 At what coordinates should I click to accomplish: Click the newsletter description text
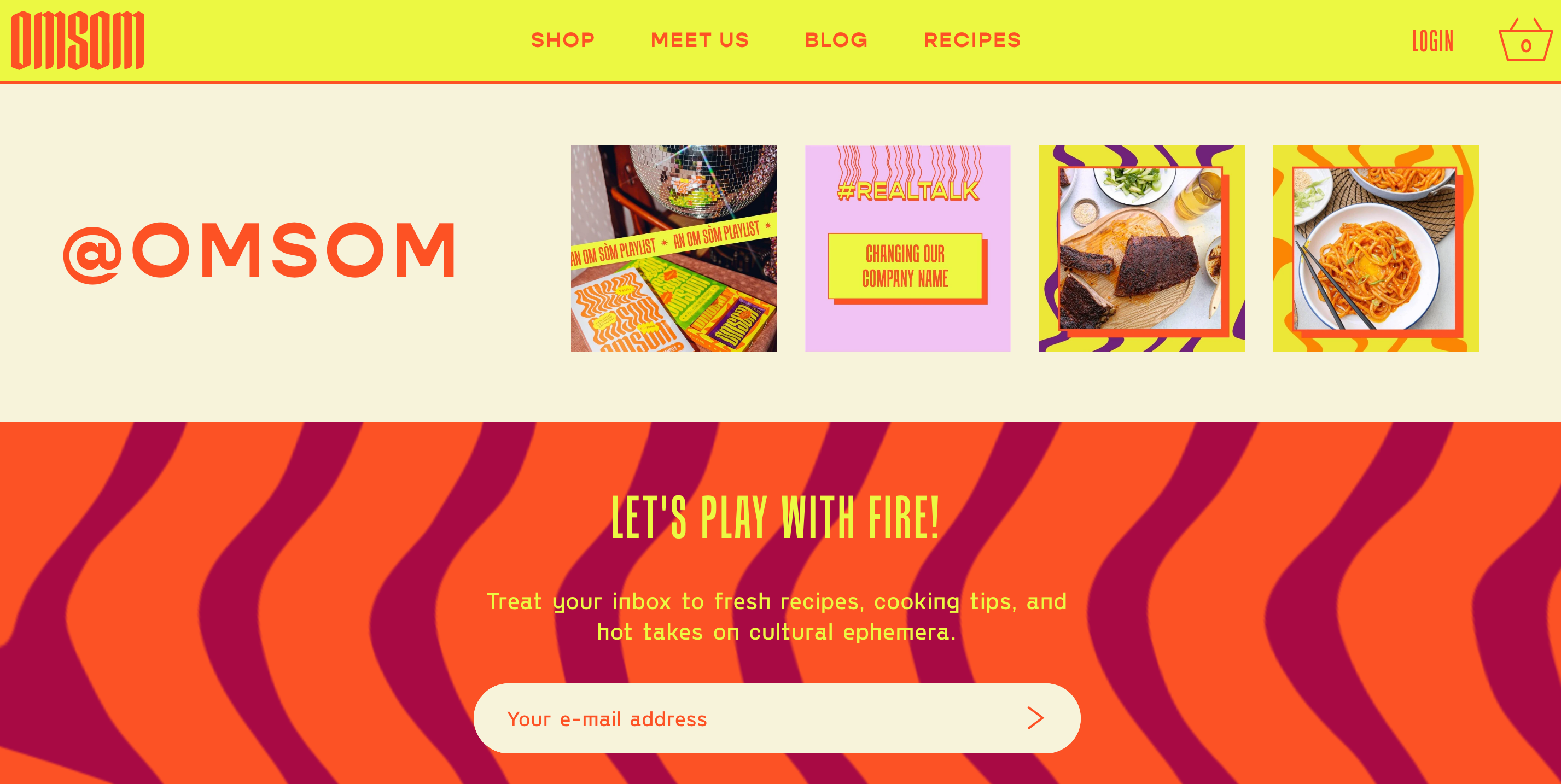[776, 617]
